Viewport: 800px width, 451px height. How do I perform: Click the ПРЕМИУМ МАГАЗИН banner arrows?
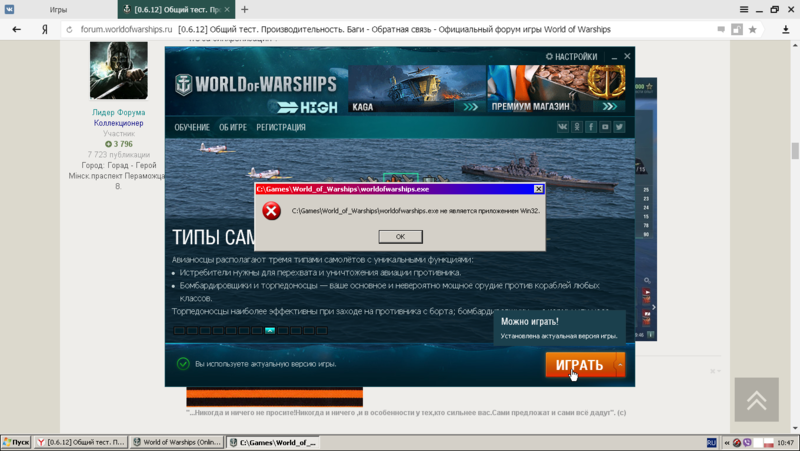click(x=609, y=107)
